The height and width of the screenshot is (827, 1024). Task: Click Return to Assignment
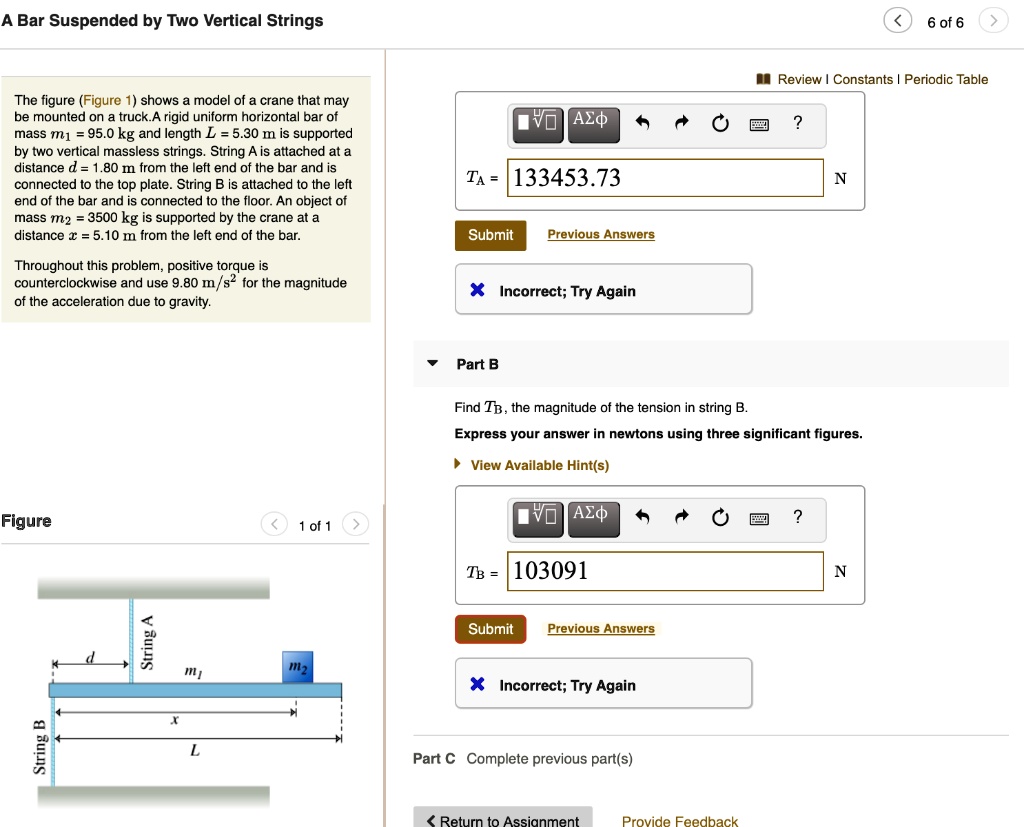point(503,819)
